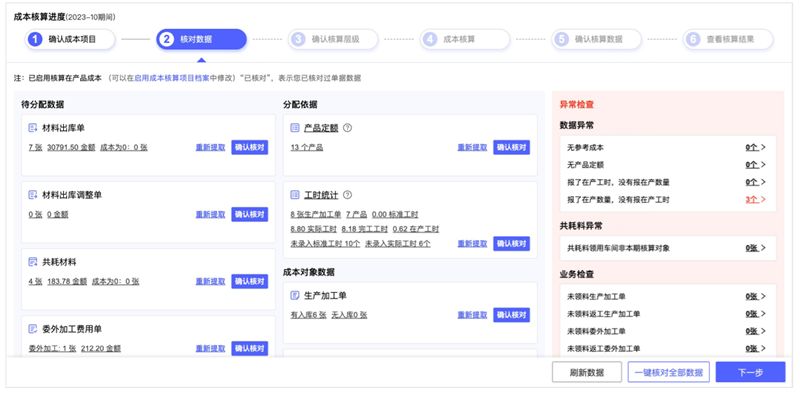Click 重新提取 for 材料出库单

[210, 148]
